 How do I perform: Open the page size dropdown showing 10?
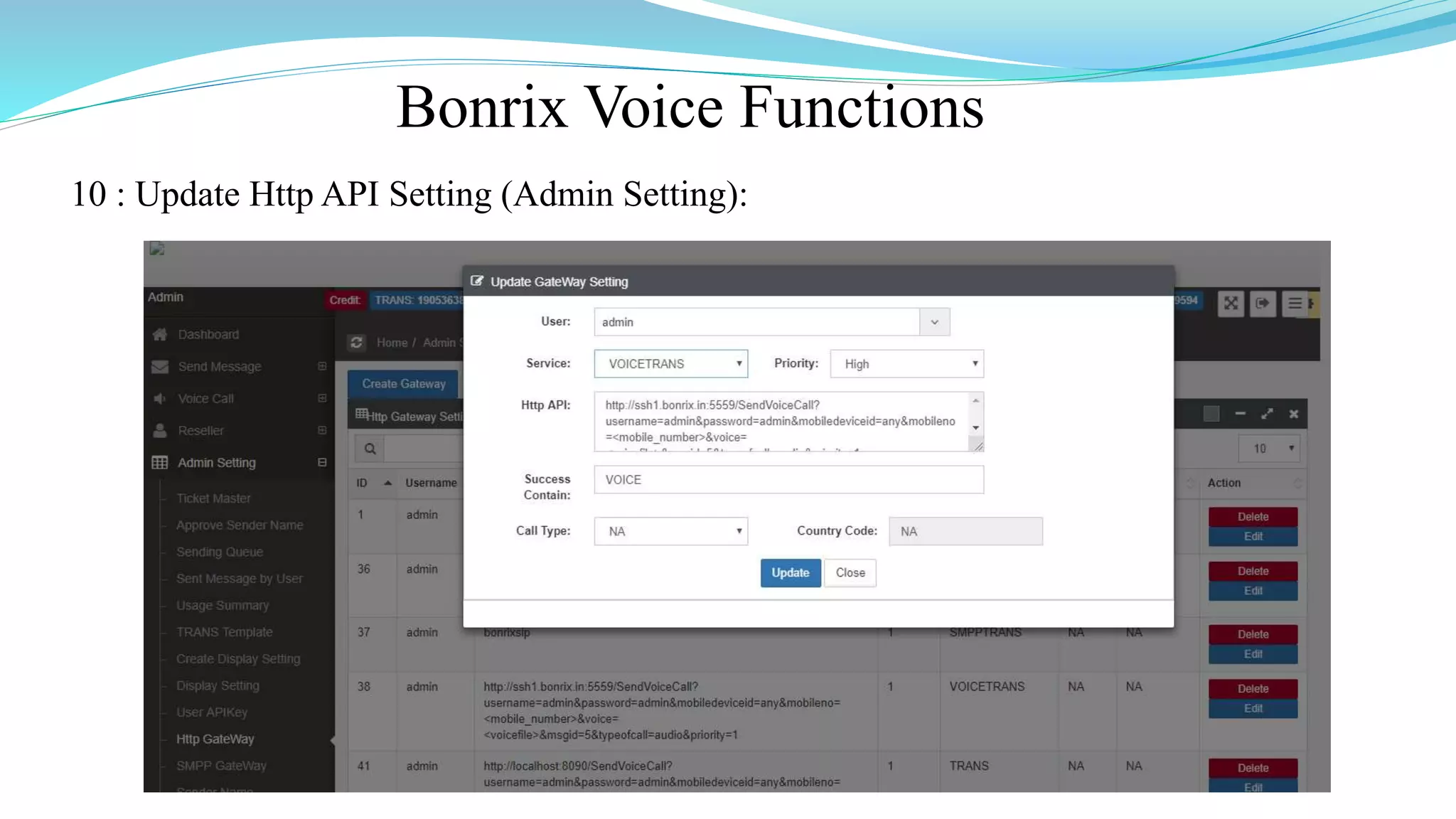(1269, 449)
